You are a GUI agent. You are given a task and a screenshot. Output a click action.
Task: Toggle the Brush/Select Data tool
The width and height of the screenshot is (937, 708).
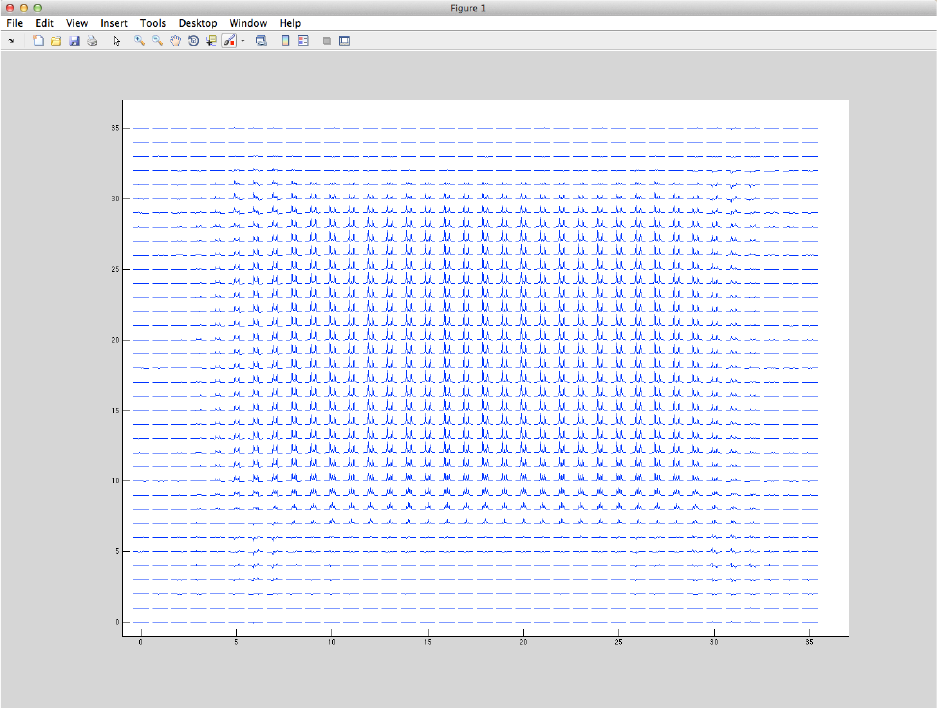(x=229, y=41)
